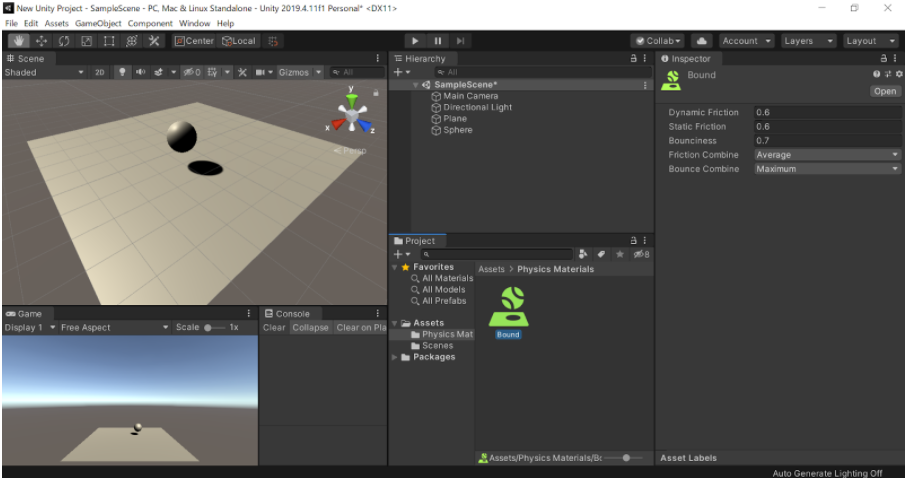This screenshot has height=482, width=909.
Task: Open Display 1 dropdown in Game view
Action: coord(30,327)
